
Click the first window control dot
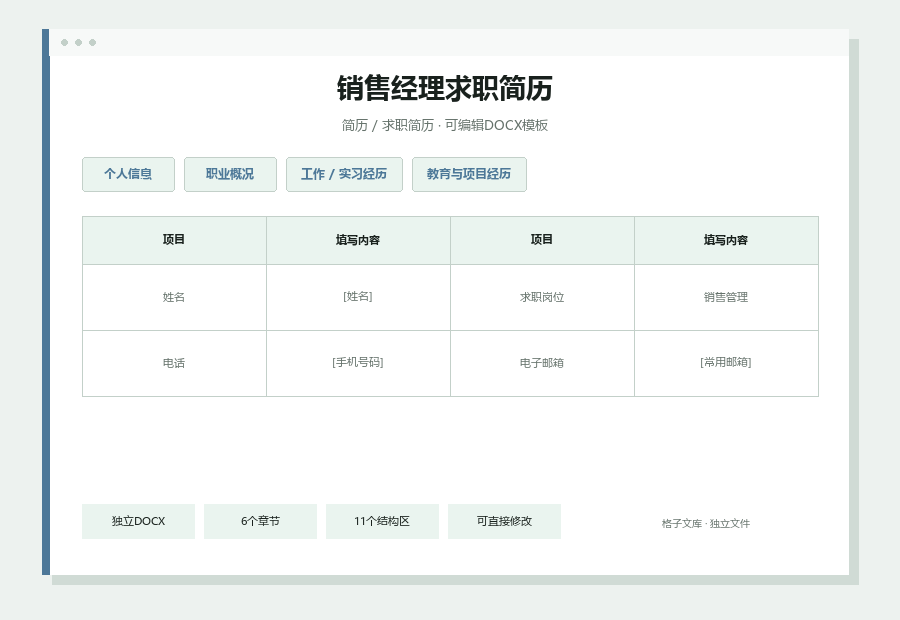point(64,42)
